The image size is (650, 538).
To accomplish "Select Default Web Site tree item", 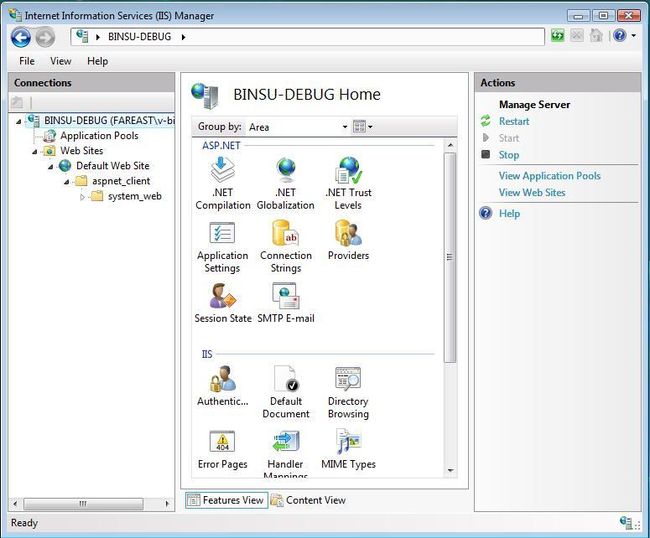I will [112, 166].
